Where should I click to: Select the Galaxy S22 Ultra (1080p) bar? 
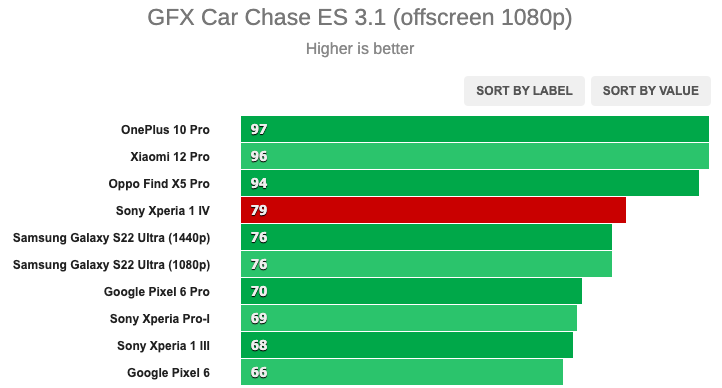pos(426,264)
